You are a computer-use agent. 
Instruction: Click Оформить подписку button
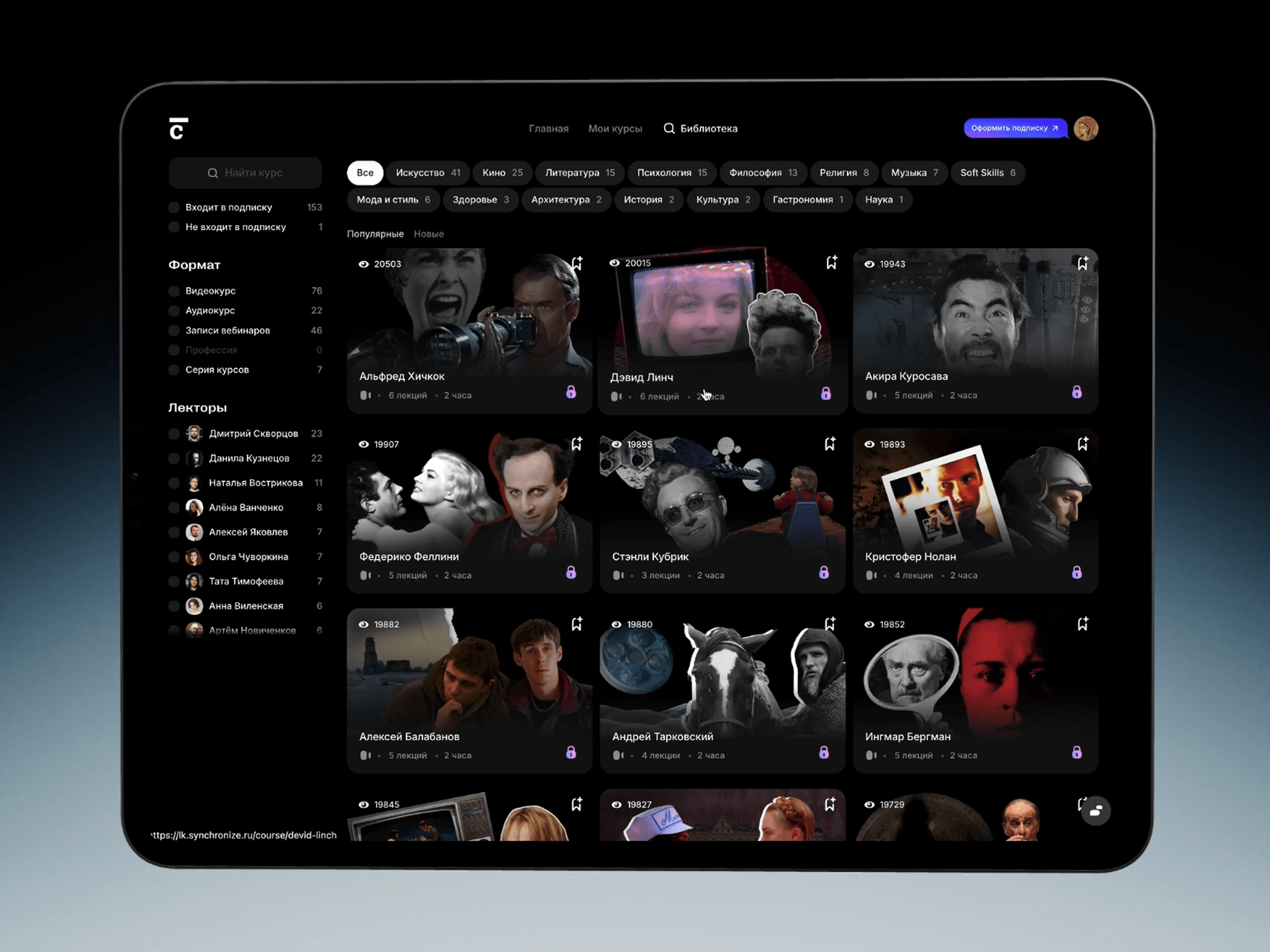[x=1014, y=129]
